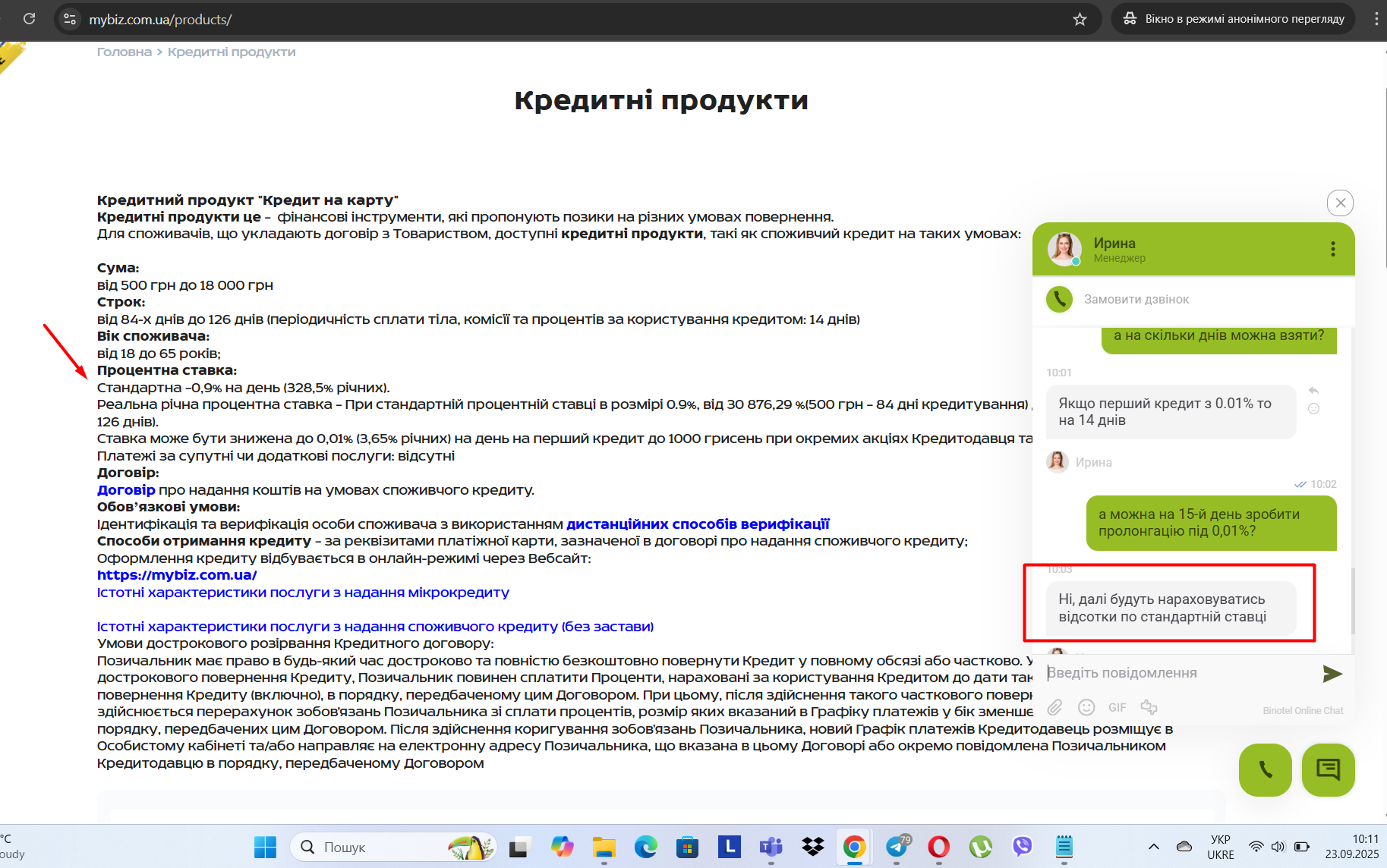Select Замовити дзвінок option
Image resolution: width=1387 pixels, height=868 pixels.
(x=1136, y=300)
